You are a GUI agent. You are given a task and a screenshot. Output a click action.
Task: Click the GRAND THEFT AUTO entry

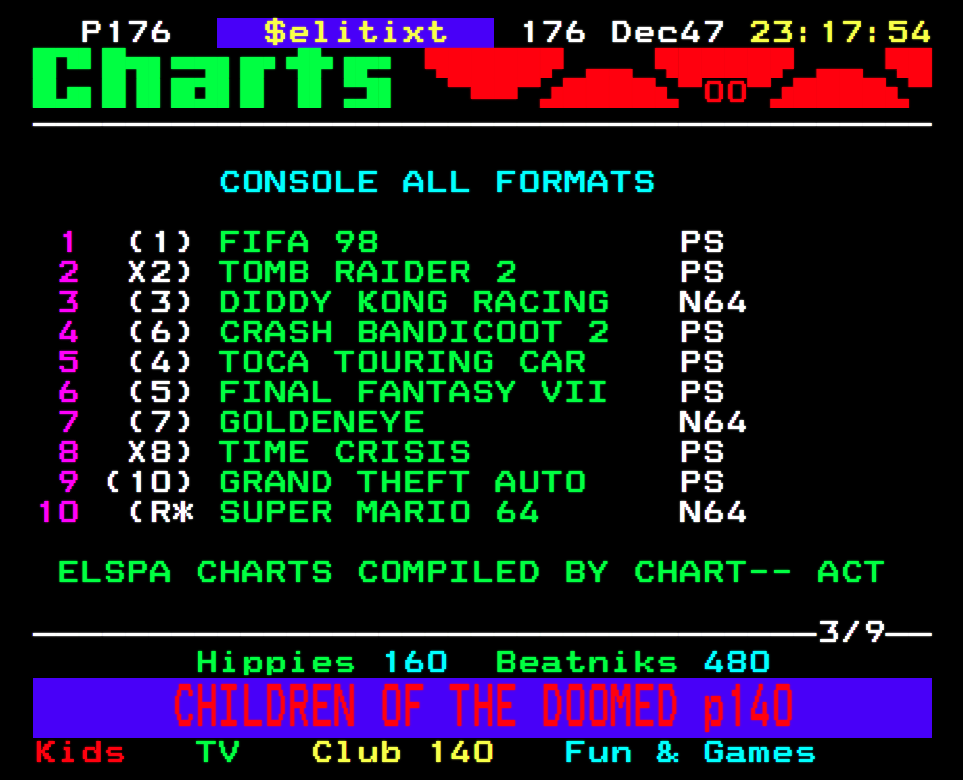click(x=403, y=482)
